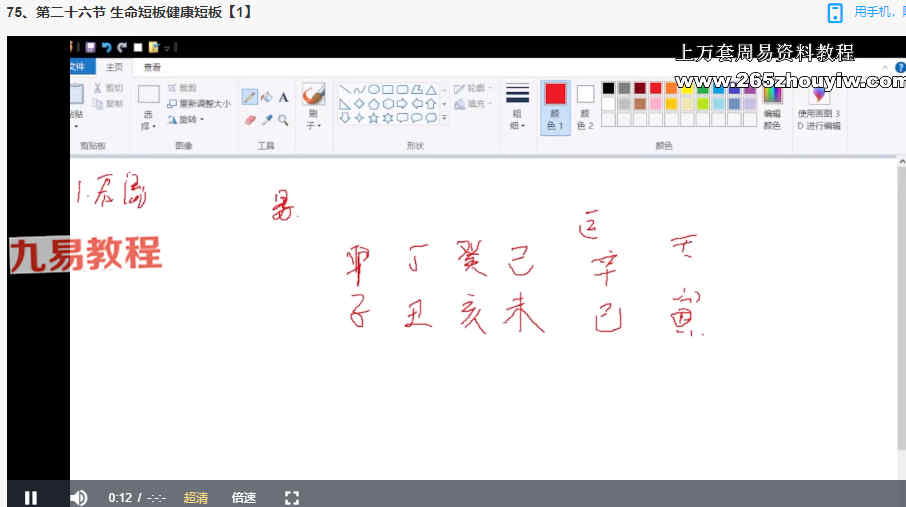This screenshot has width=906, height=507.
Task: Open the File (文件) menu tab
Action: tap(81, 67)
